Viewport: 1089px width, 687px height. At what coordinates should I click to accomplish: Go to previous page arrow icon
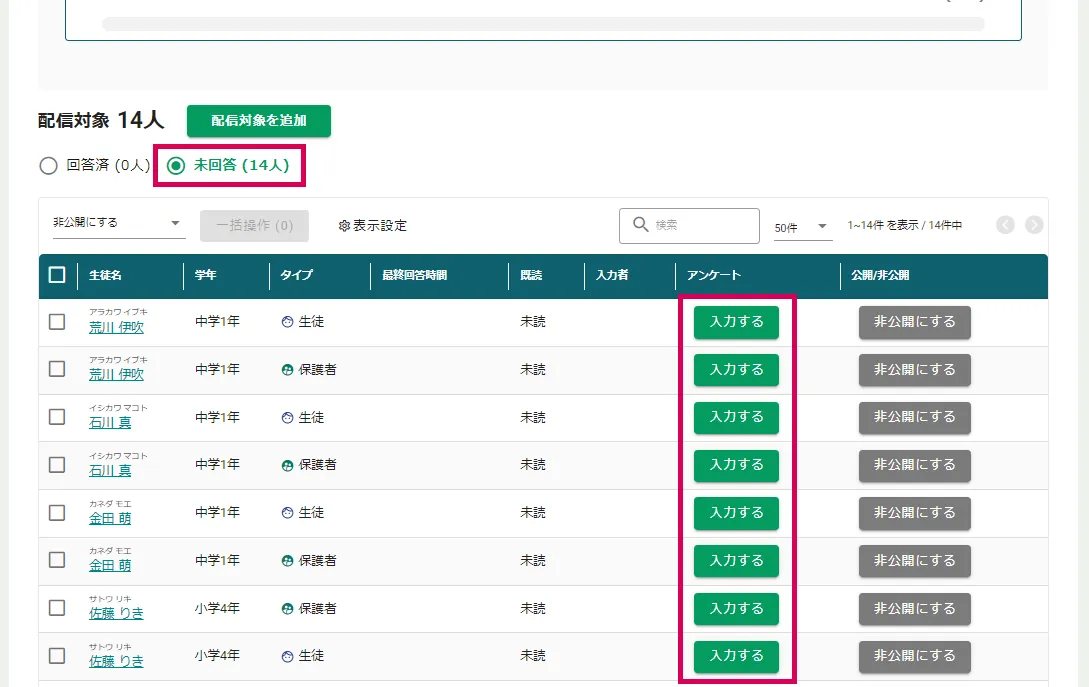pos(1005,225)
